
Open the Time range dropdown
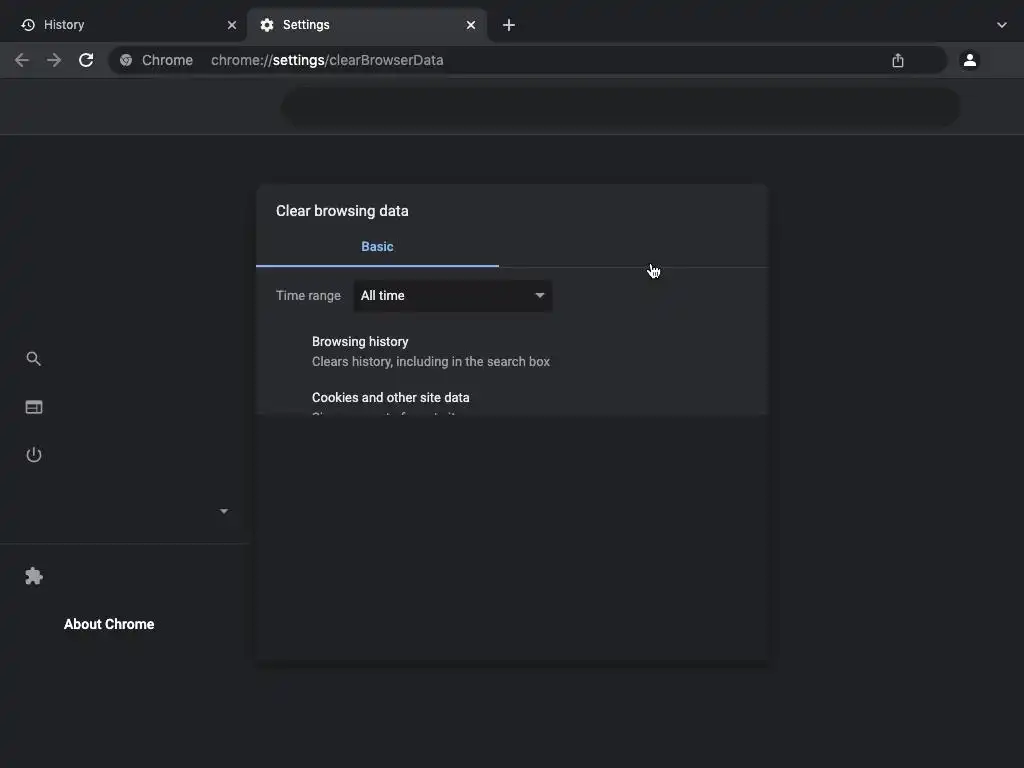point(453,296)
